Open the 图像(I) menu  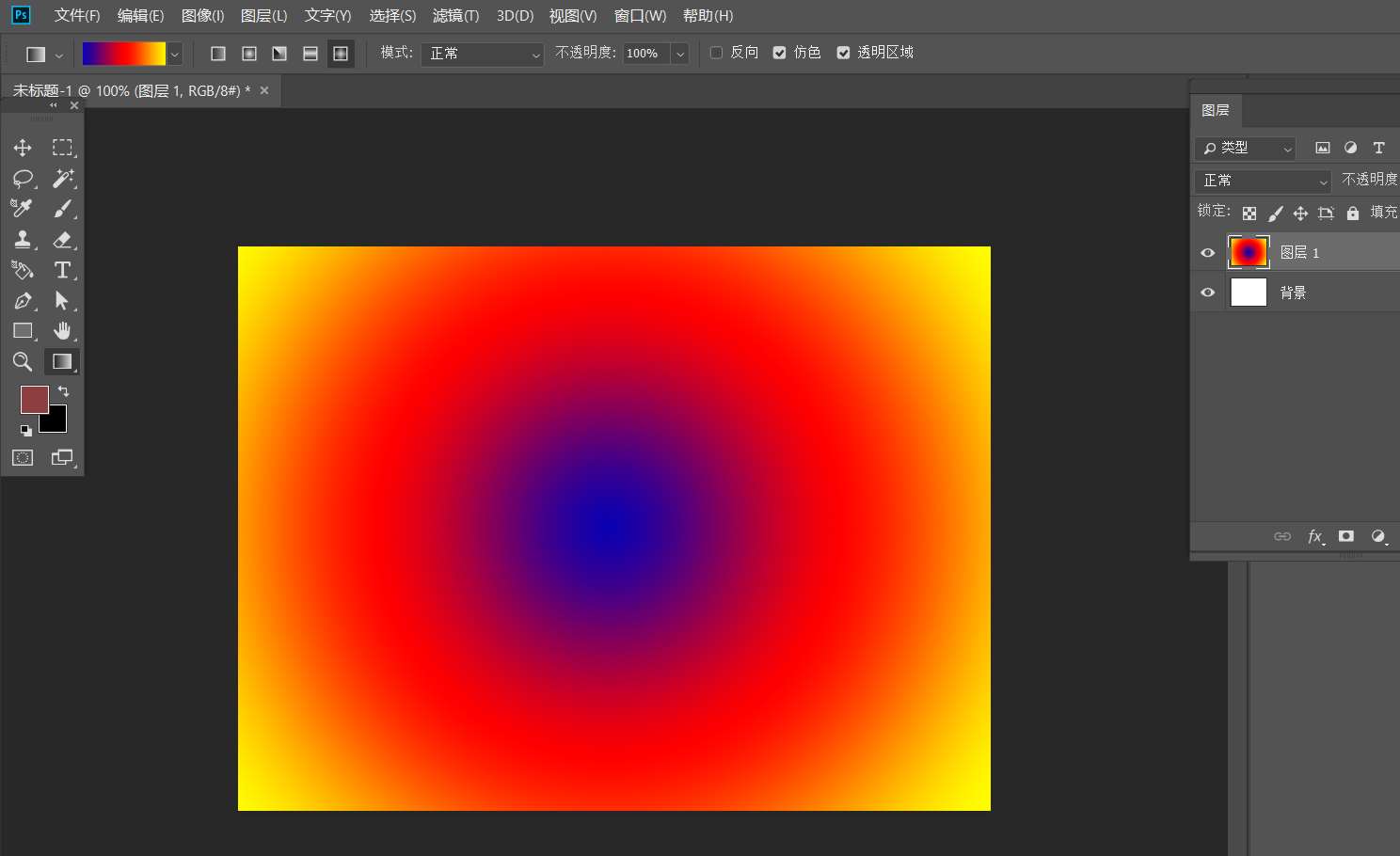point(202,15)
